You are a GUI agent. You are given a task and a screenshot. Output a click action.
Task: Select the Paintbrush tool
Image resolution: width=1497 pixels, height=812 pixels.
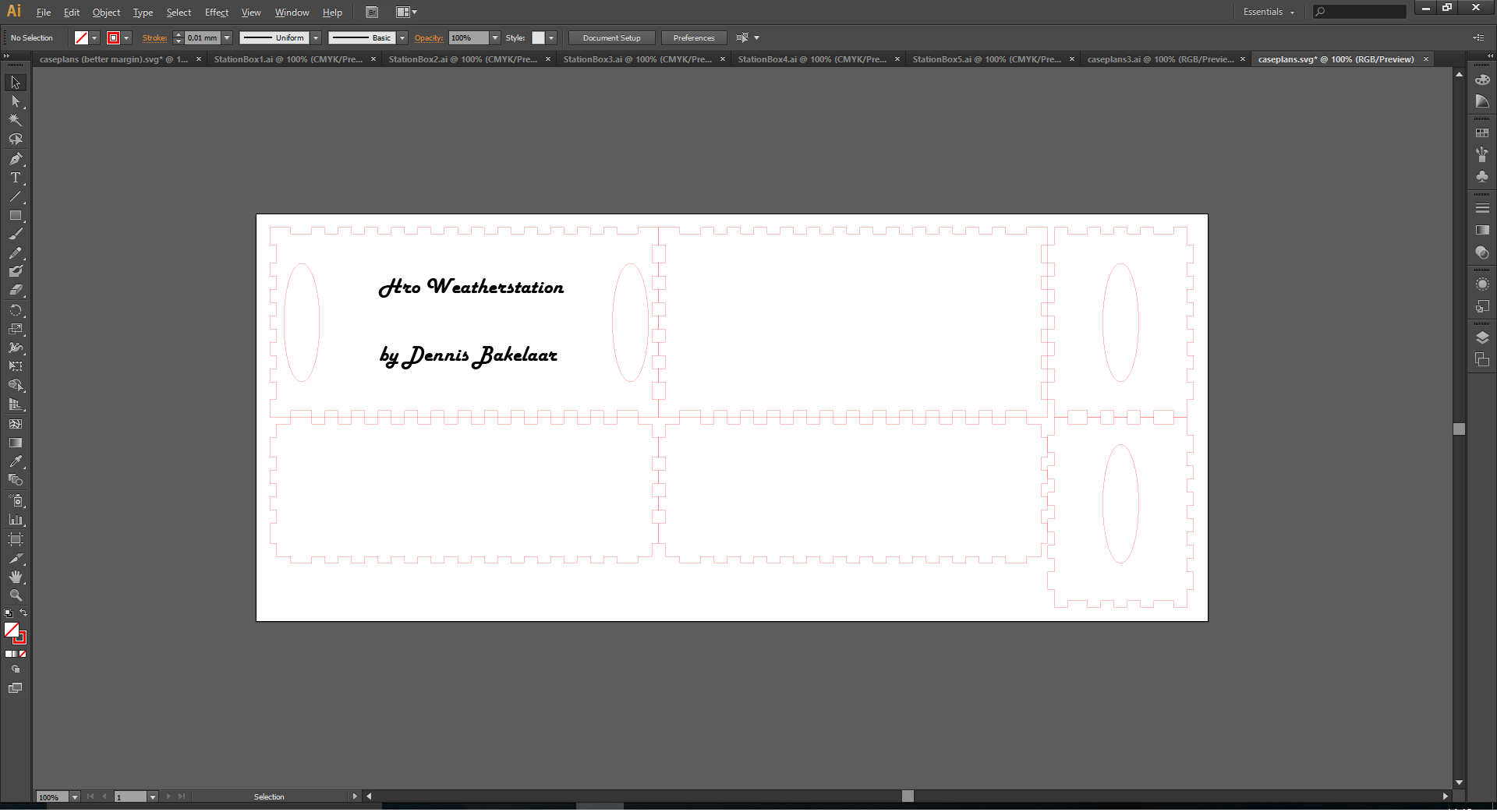[x=16, y=235]
